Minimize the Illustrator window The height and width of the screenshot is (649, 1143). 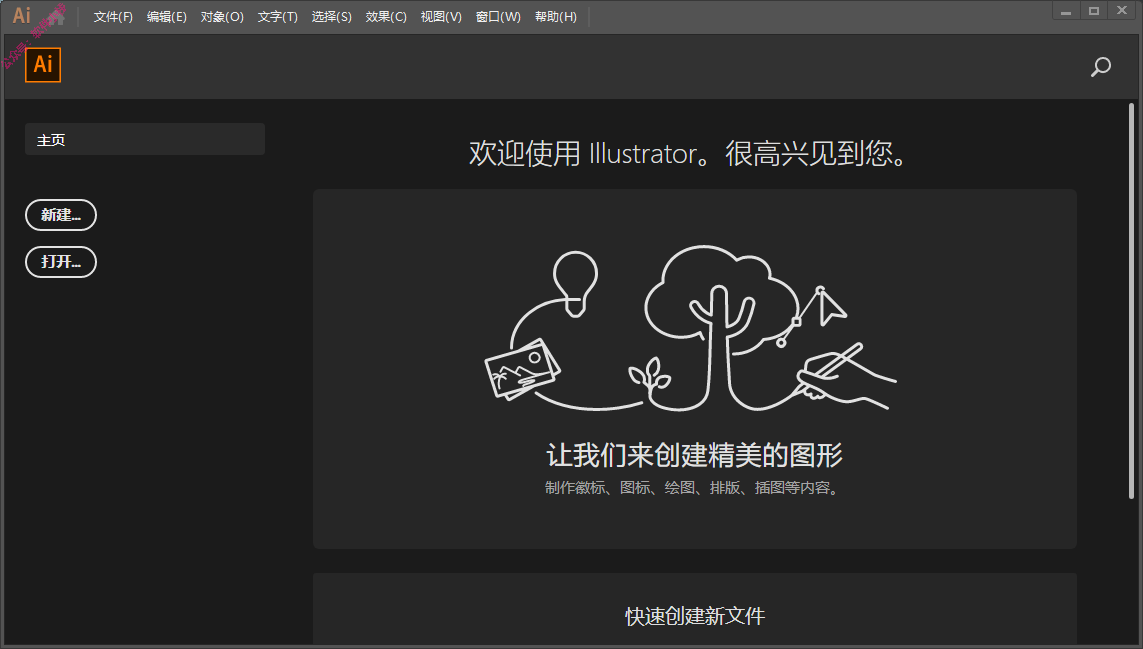1066,11
